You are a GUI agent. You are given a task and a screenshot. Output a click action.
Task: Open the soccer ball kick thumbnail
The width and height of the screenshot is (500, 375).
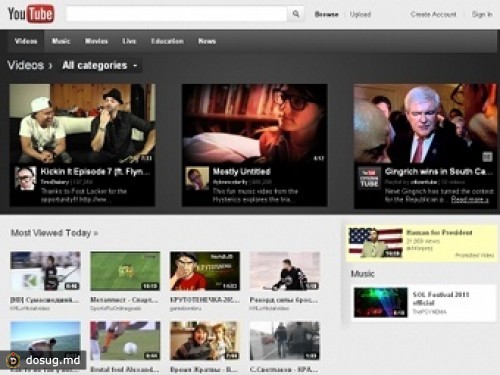pyautogui.click(x=125, y=341)
